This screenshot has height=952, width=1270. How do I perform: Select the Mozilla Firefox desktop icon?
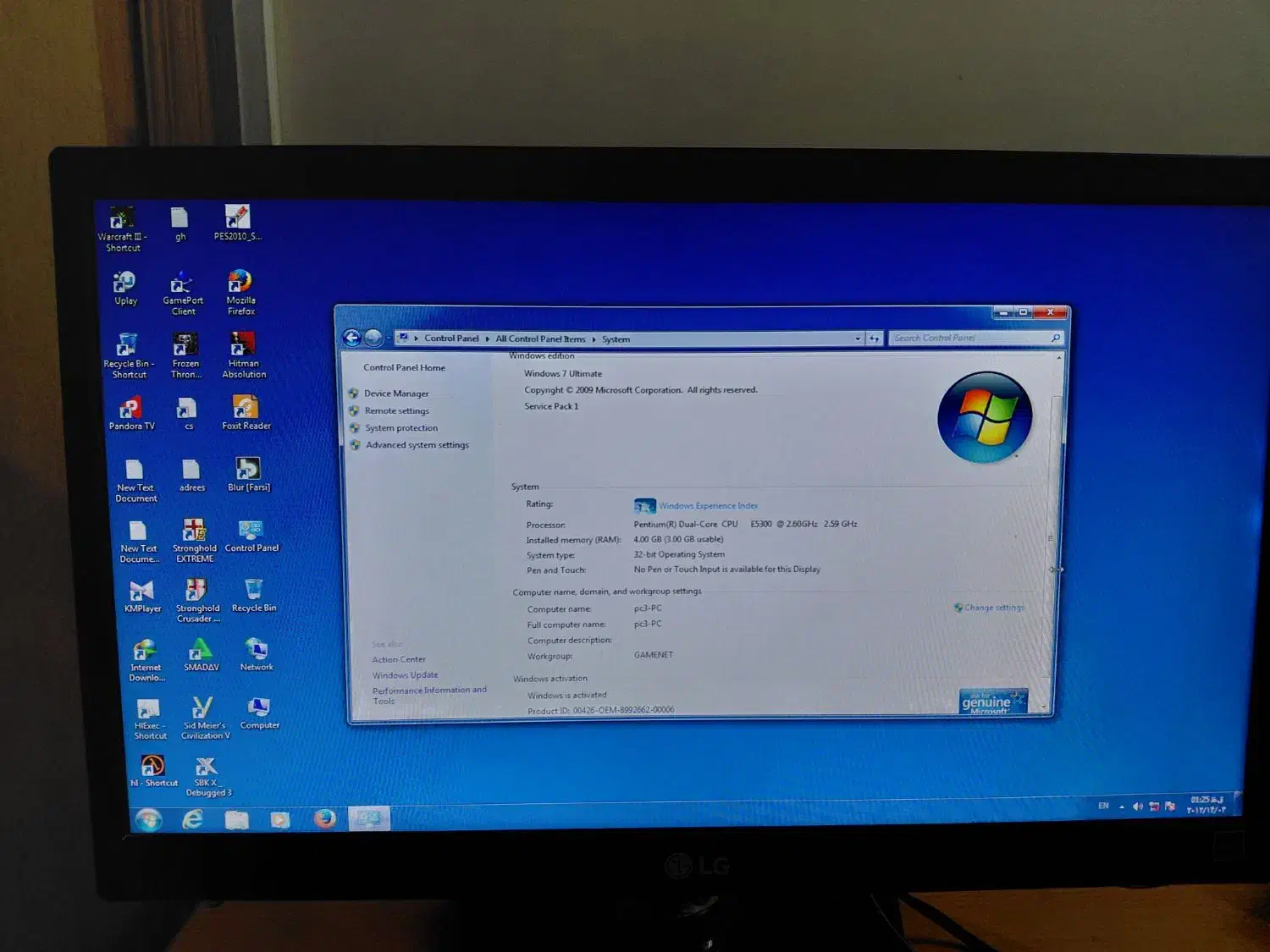click(240, 292)
